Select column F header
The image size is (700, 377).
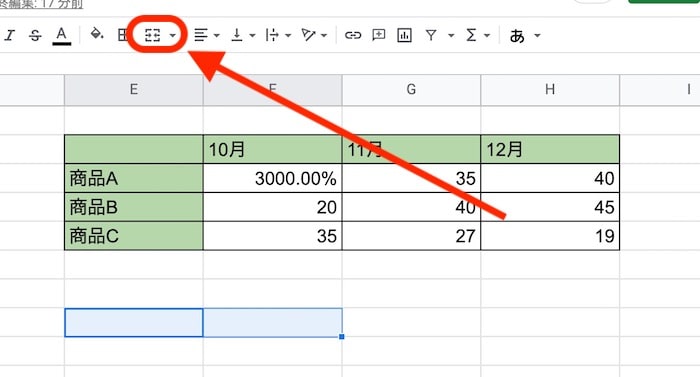pyautogui.click(x=272, y=90)
